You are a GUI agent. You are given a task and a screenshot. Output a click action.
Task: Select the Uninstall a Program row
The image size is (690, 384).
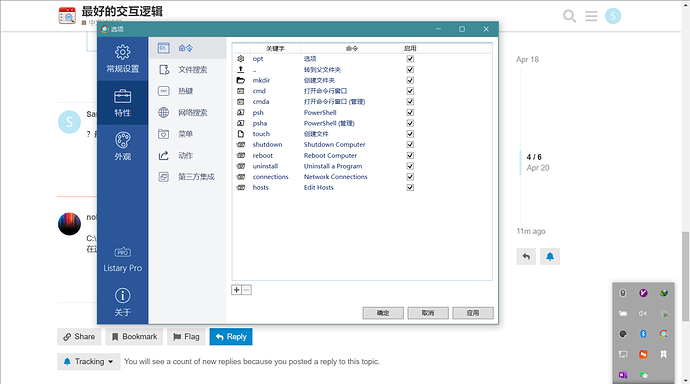coord(333,166)
